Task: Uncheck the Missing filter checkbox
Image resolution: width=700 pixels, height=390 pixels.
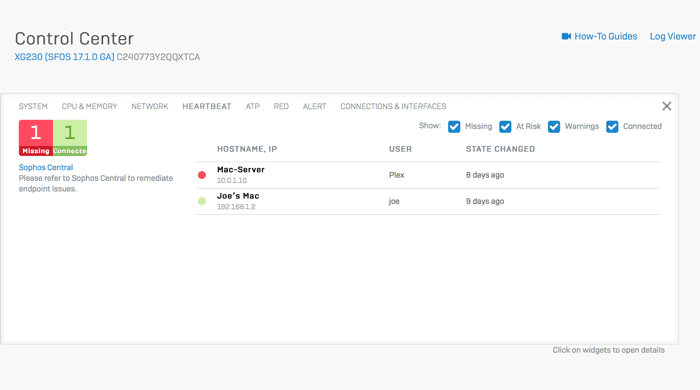Action: (x=454, y=127)
